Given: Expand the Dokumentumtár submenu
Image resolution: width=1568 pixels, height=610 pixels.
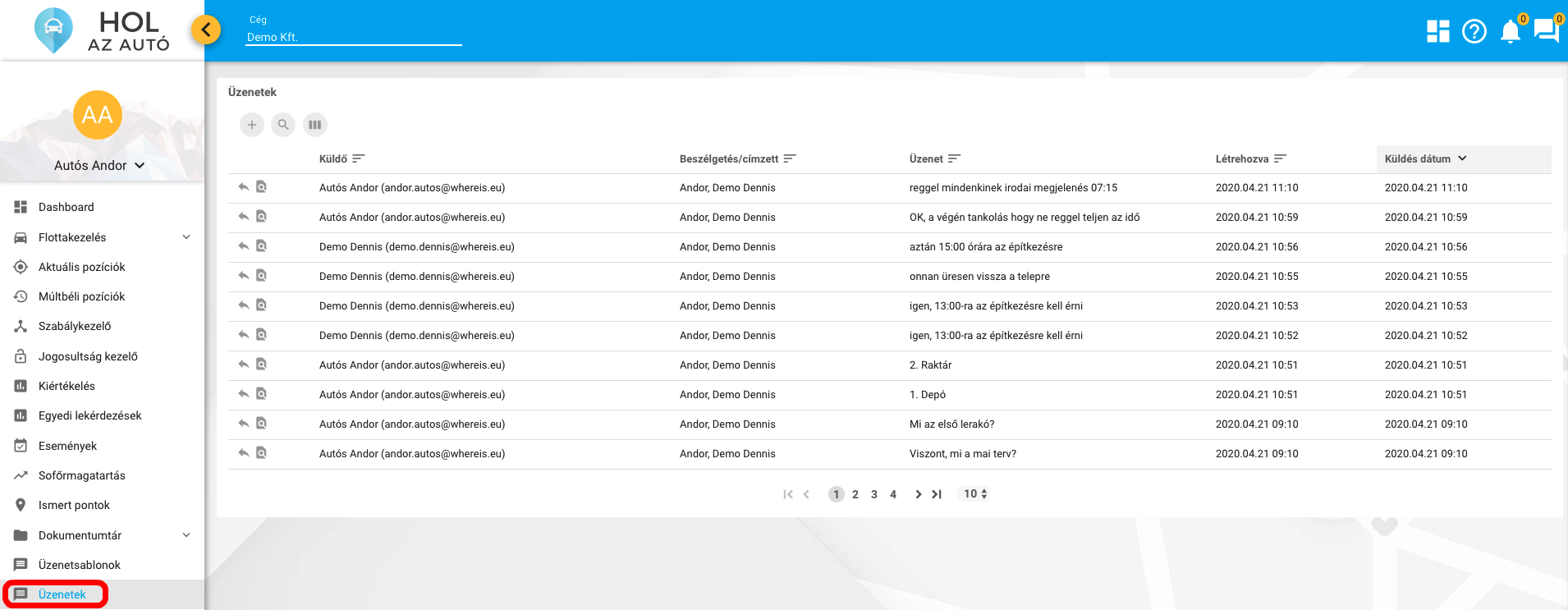Looking at the screenshot, I should (x=186, y=535).
